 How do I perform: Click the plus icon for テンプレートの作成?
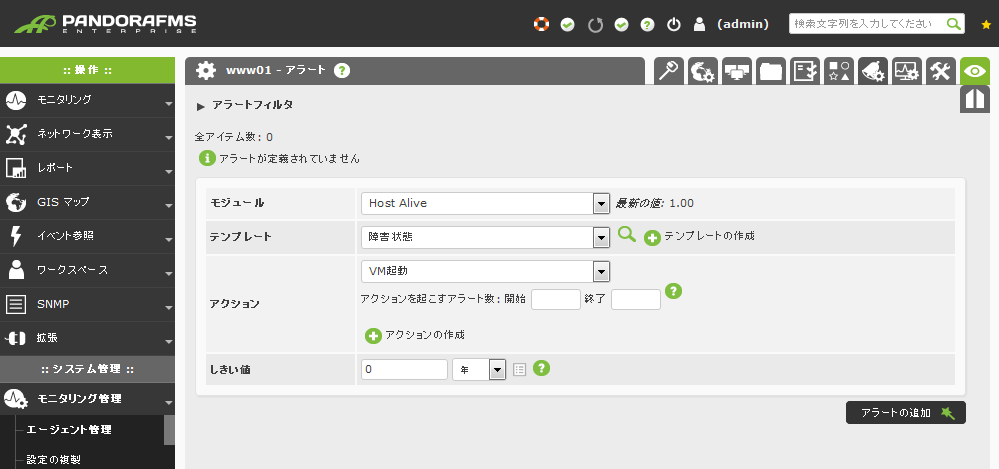(652, 238)
